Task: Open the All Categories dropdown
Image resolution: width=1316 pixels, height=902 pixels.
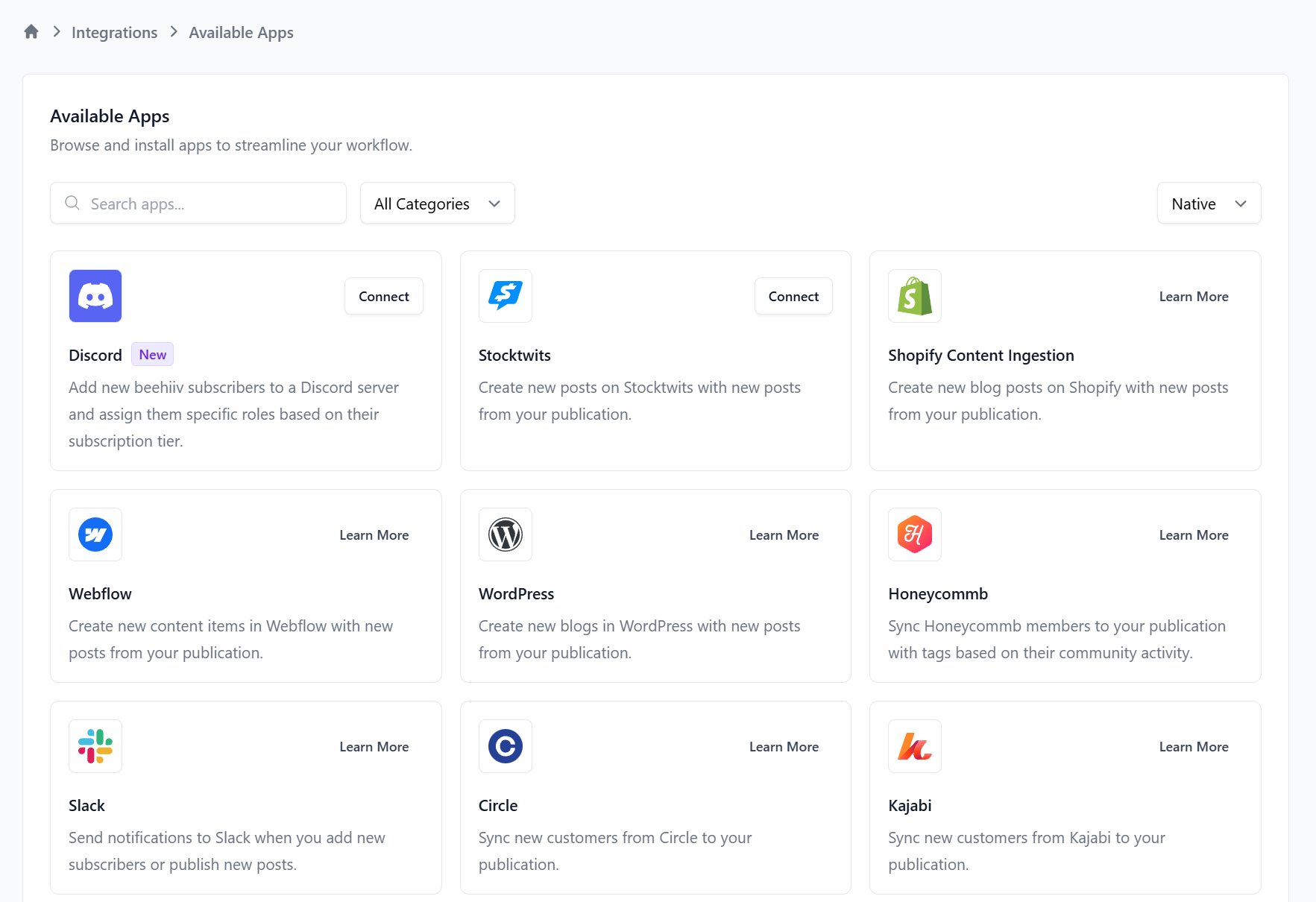Action: 436,203
